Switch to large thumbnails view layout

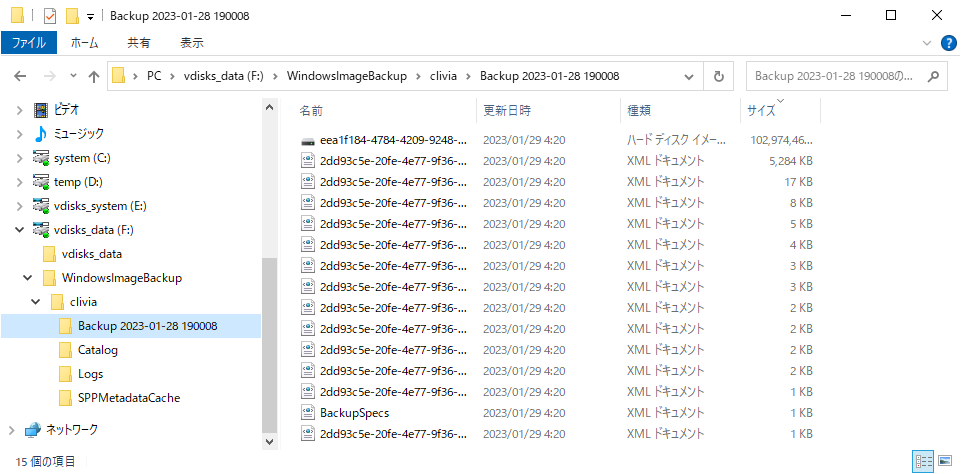point(944,461)
